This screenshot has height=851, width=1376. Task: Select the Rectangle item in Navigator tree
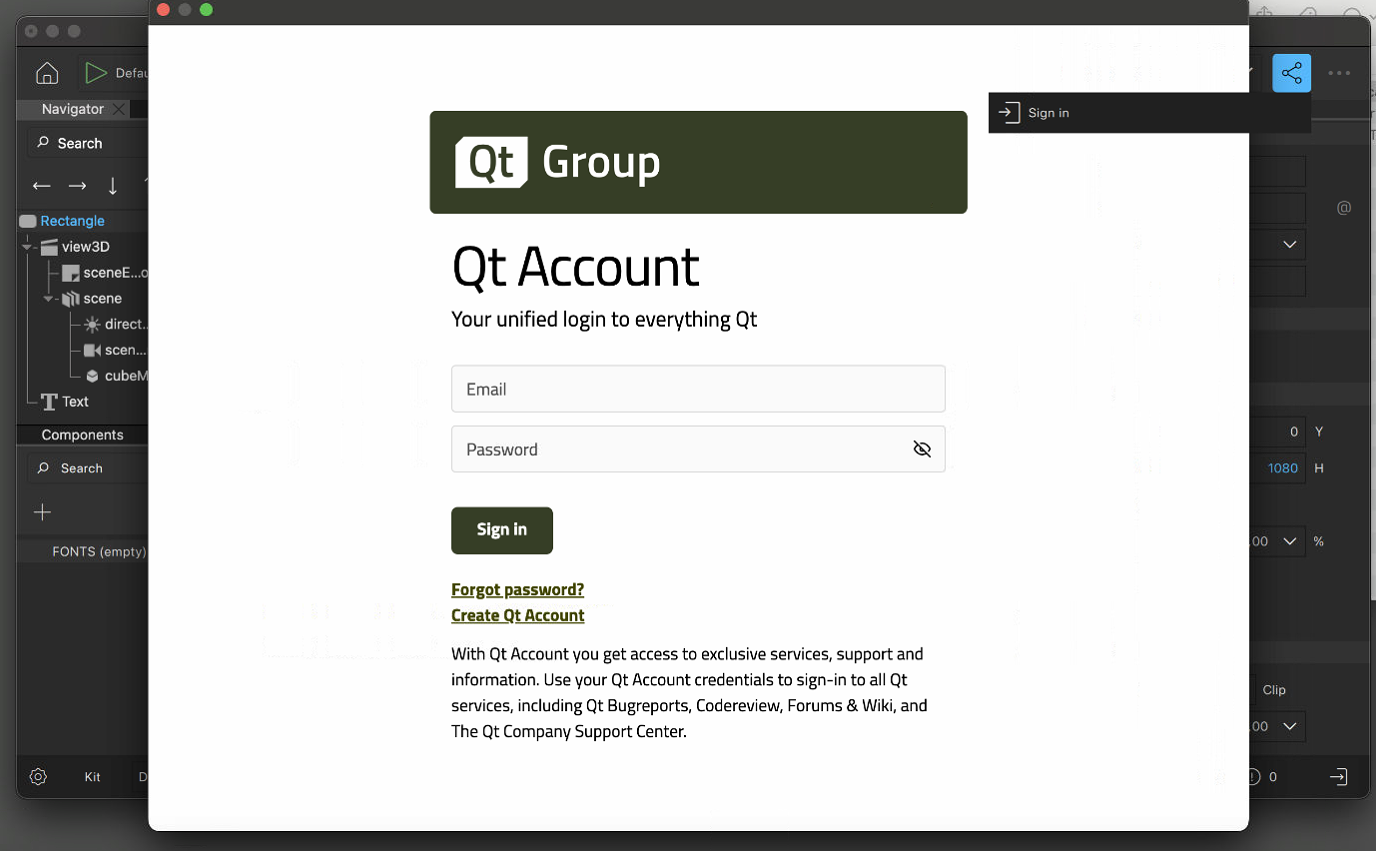[72, 221]
